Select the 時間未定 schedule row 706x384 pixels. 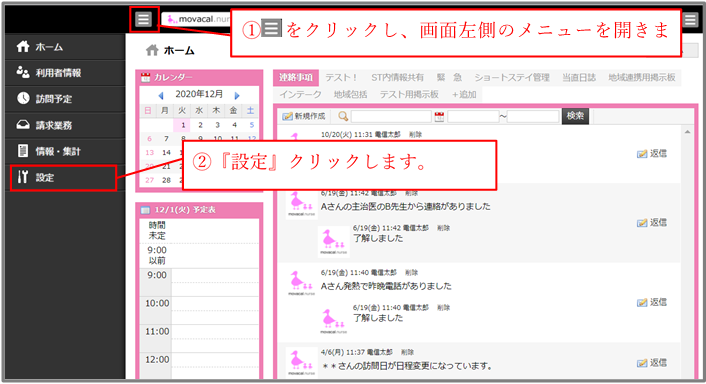pos(199,230)
